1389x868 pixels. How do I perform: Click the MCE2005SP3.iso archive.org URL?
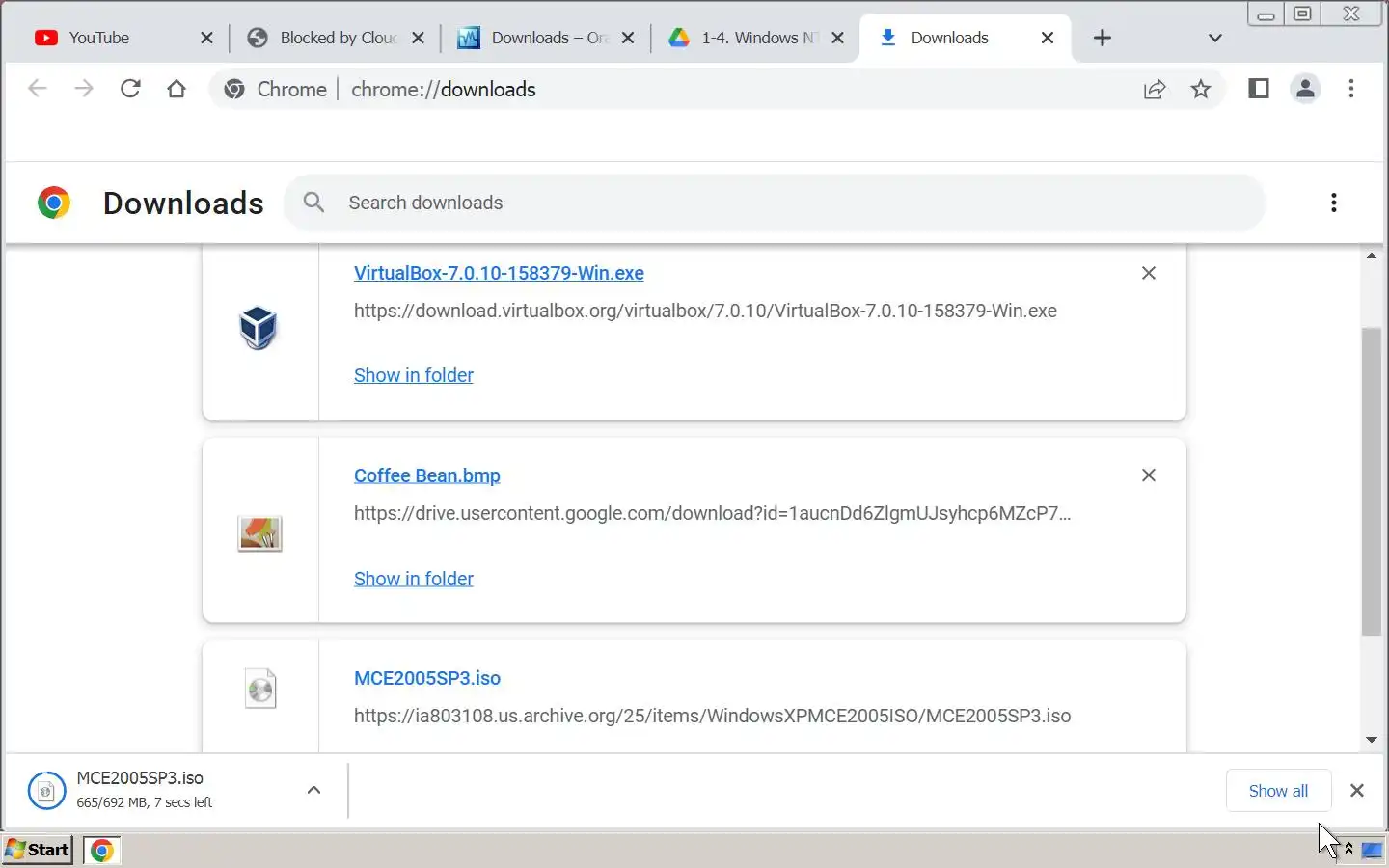click(x=712, y=716)
